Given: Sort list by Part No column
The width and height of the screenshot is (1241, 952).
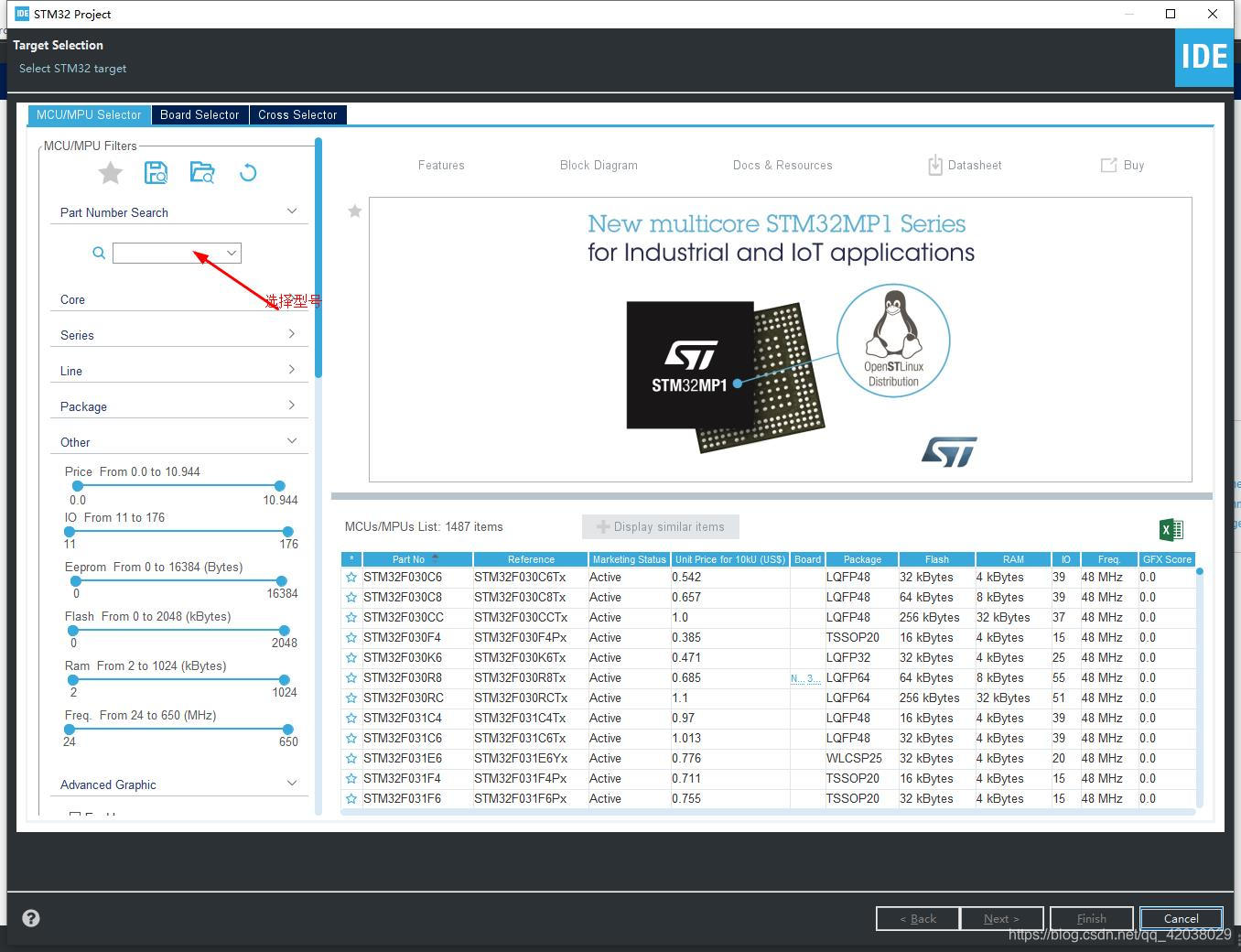Looking at the screenshot, I should pyautogui.click(x=417, y=559).
